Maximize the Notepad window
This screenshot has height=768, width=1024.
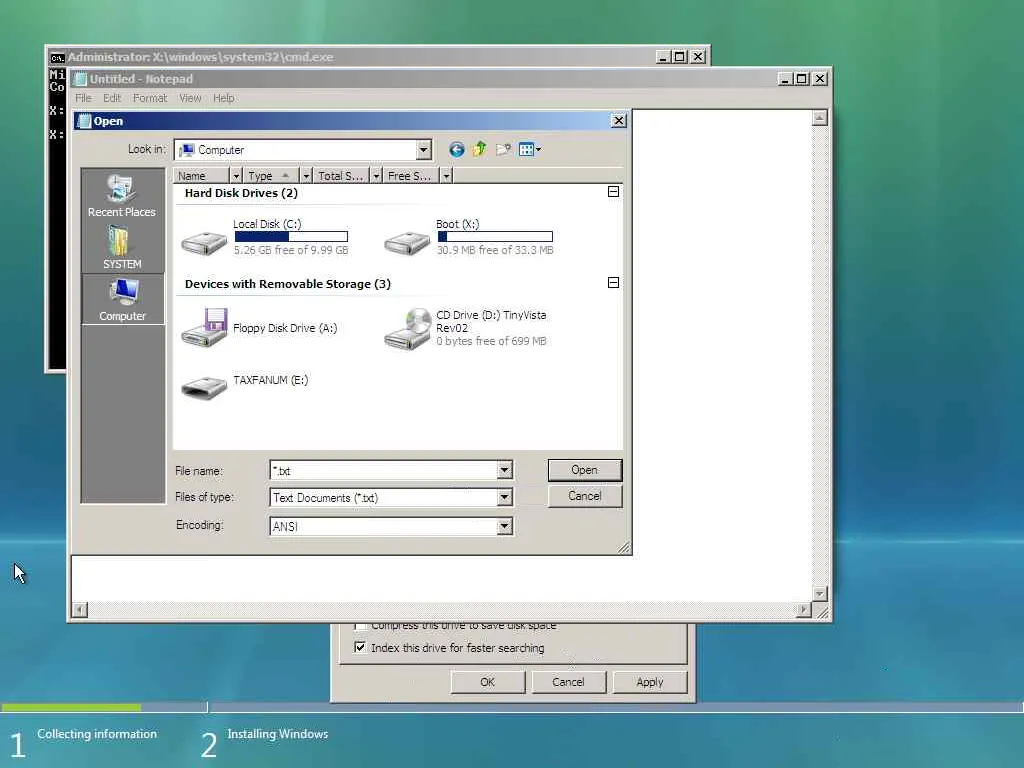coord(802,79)
